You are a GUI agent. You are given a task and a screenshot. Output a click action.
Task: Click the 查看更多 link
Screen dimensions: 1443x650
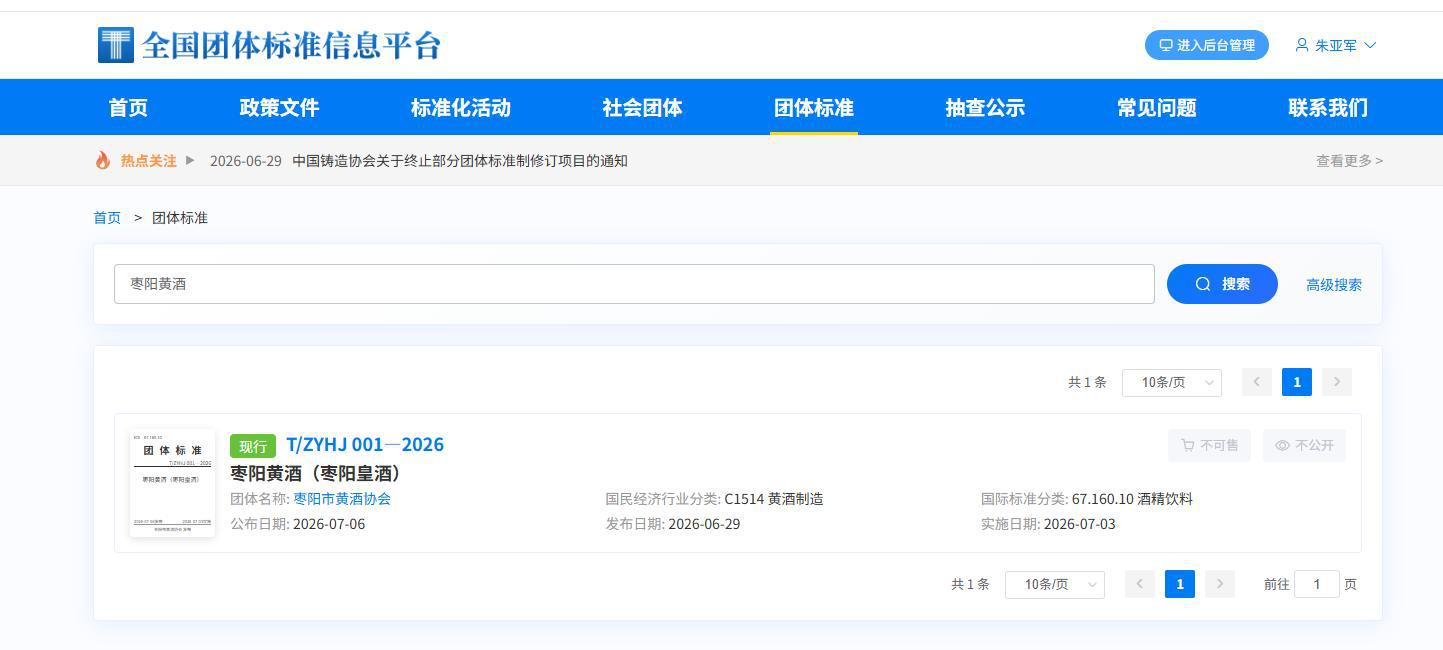pyautogui.click(x=1349, y=160)
